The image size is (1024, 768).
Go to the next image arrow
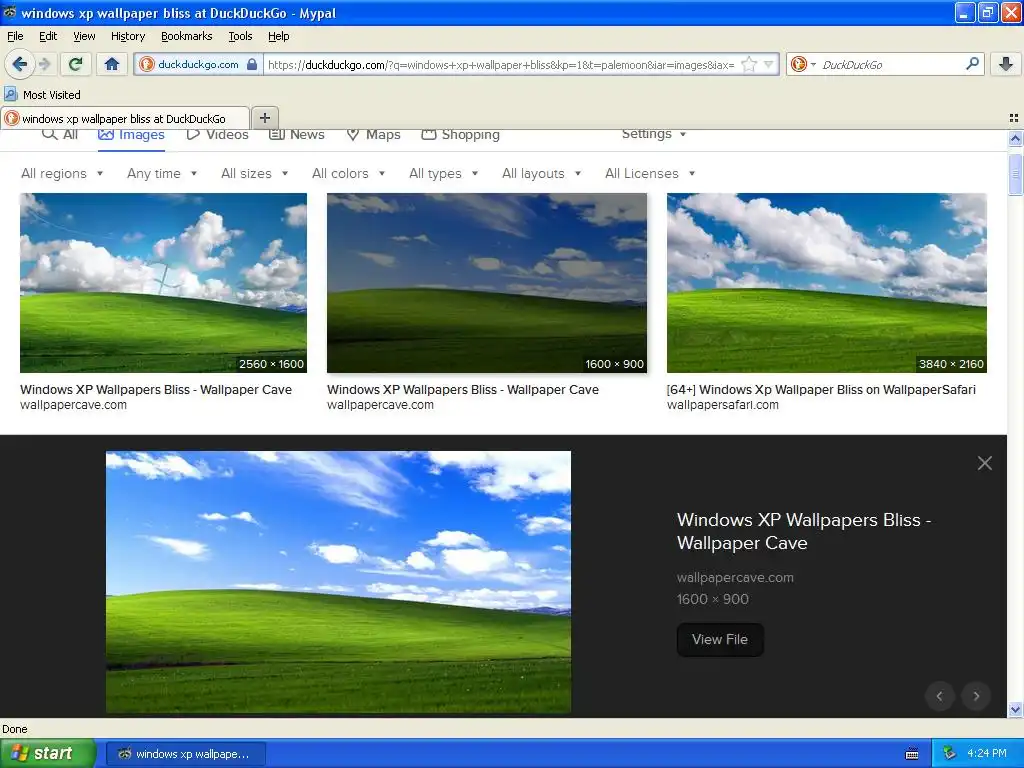click(x=976, y=696)
